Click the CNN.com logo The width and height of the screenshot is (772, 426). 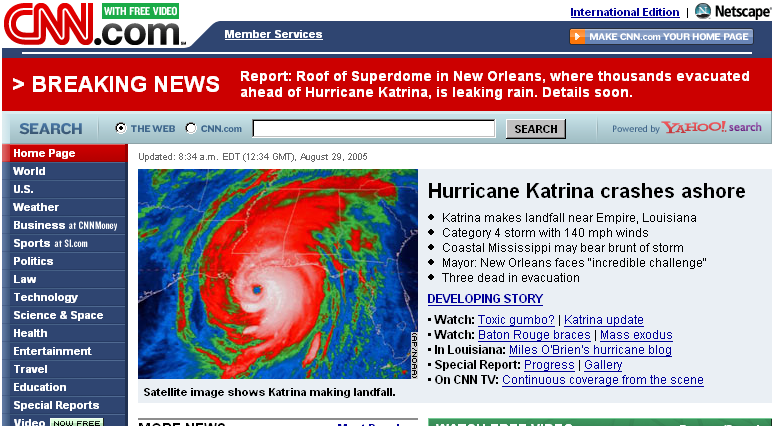click(95, 25)
